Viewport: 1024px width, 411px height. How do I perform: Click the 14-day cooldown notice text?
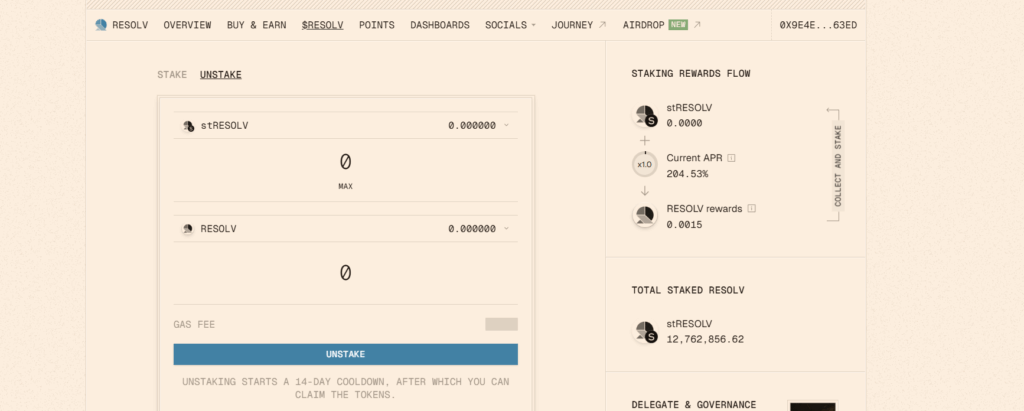point(345,388)
